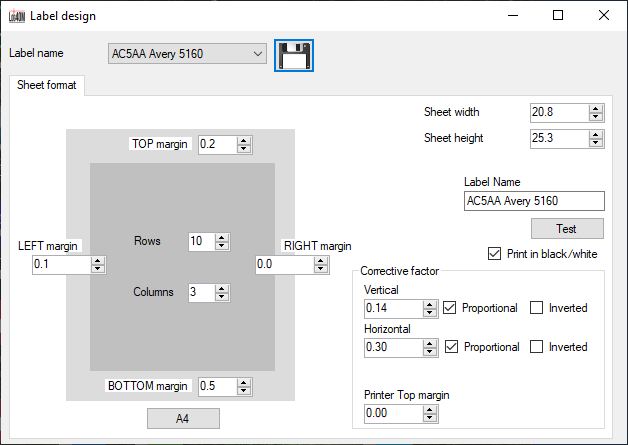The height and width of the screenshot is (445, 628).
Task: Decrease TOP margin value
Action: [x=244, y=149]
